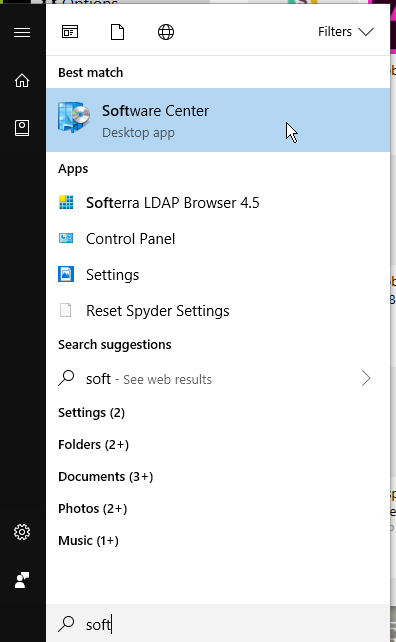Filter results by Documents icon
Image resolution: width=396 pixels, height=642 pixels.
click(118, 32)
